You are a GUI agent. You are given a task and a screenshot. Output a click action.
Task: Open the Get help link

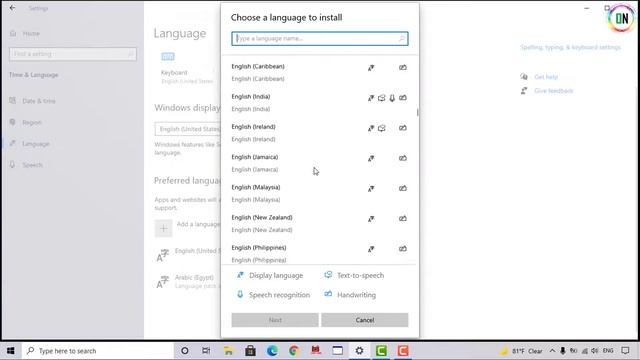[x=546, y=77]
